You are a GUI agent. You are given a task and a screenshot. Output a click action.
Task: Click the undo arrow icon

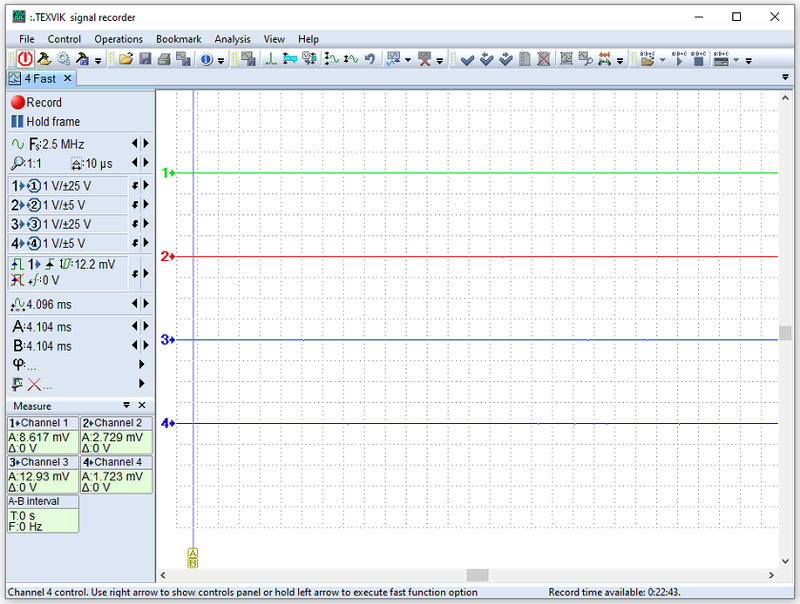(369, 59)
